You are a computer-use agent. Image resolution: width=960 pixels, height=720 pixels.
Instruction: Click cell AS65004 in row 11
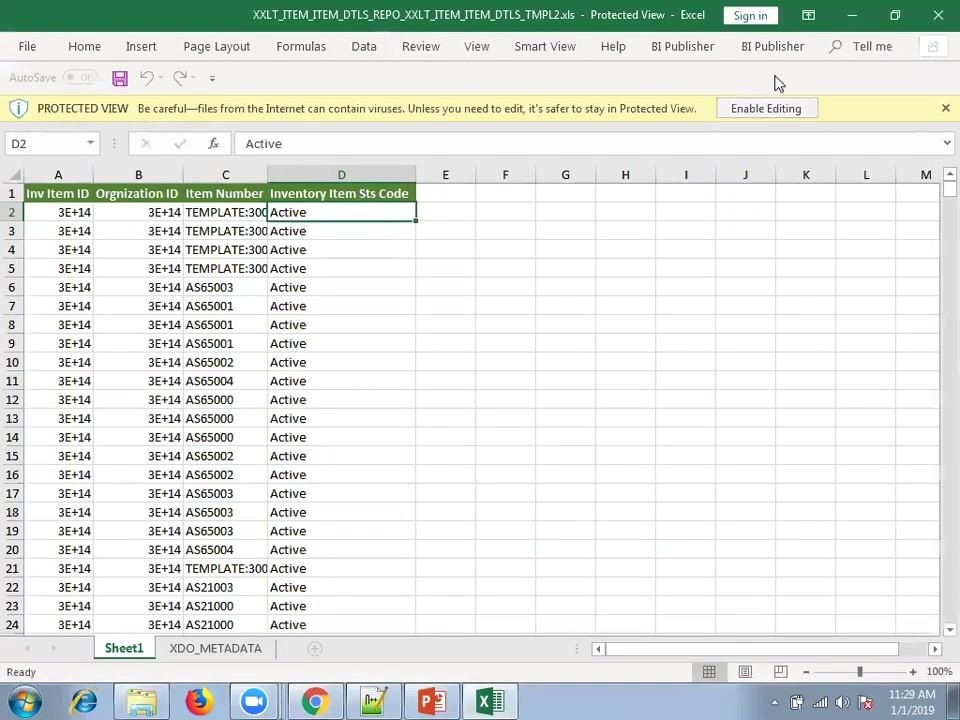225,381
